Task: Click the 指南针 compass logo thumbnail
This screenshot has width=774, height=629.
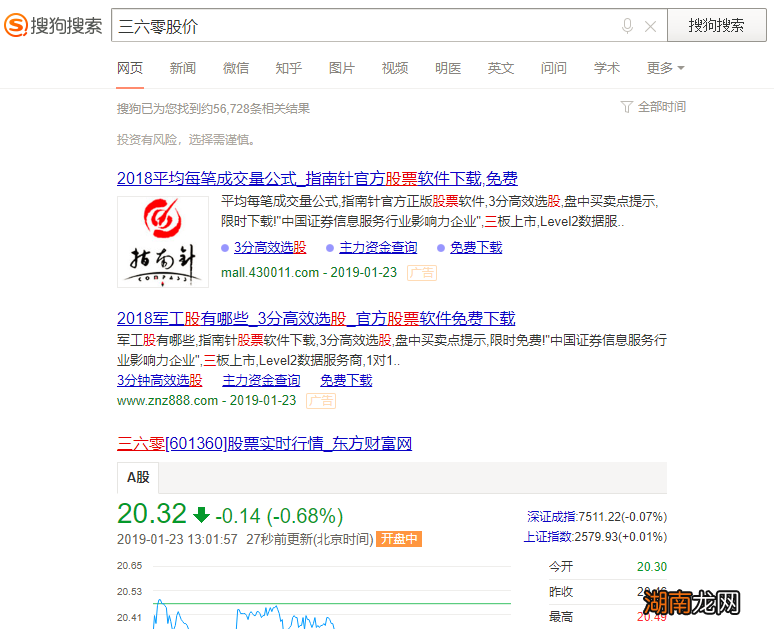Action: click(x=163, y=242)
